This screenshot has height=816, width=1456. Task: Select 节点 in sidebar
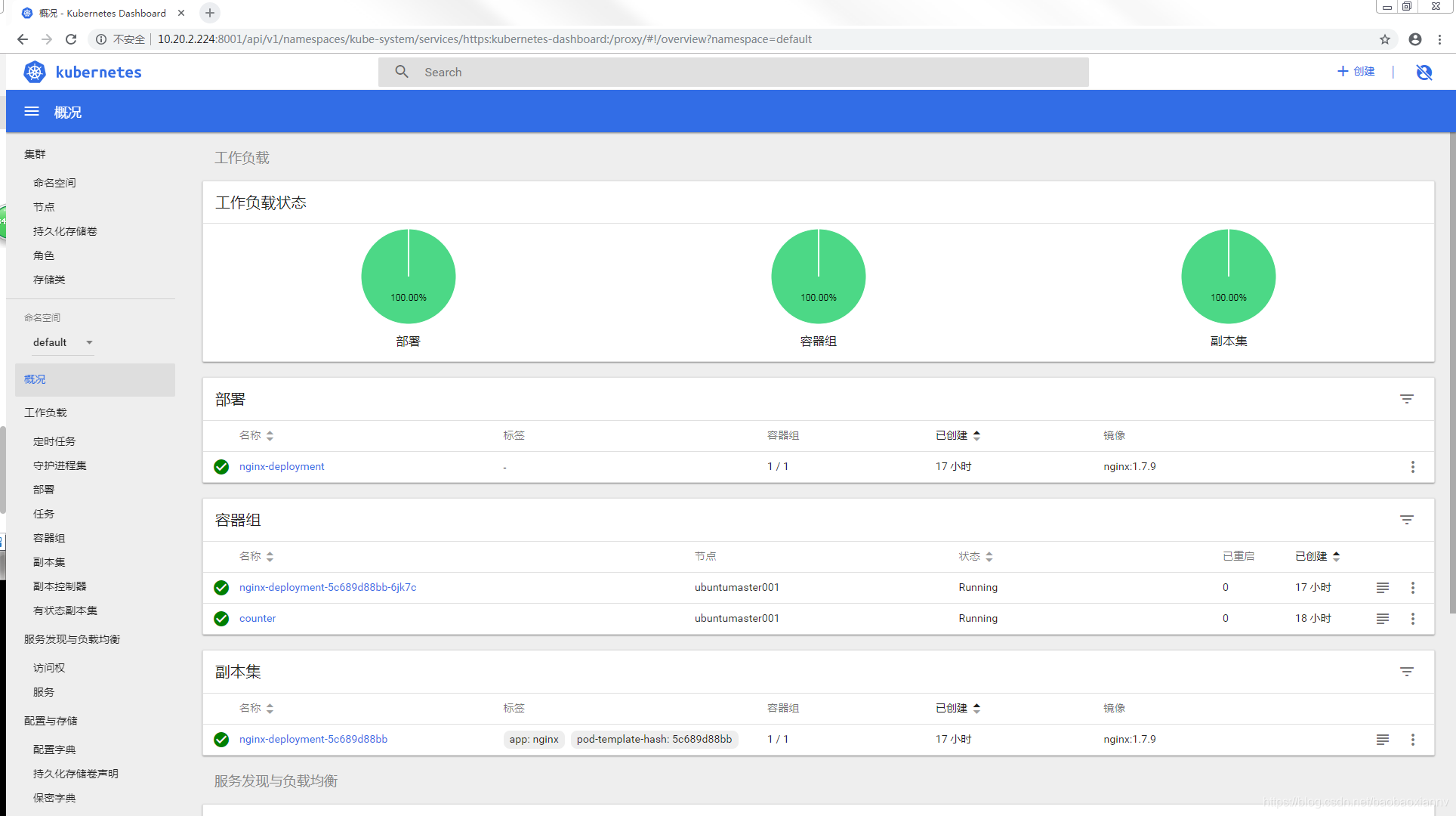[x=44, y=207]
